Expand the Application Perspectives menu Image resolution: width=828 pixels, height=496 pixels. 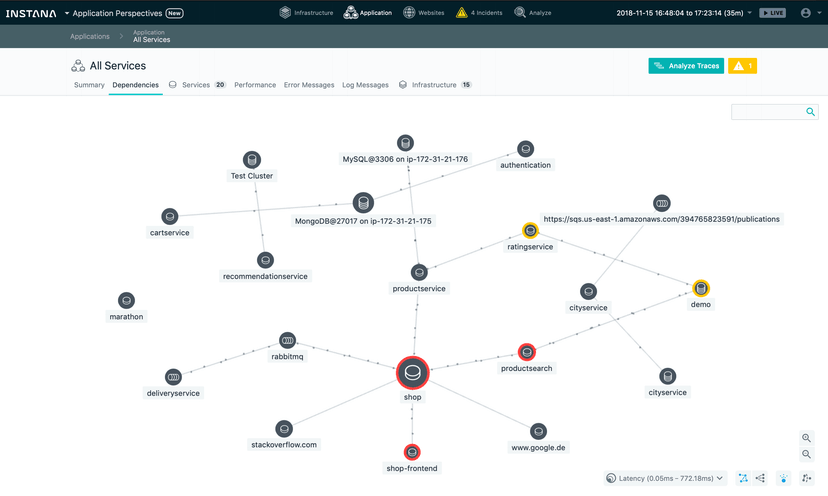[124, 13]
